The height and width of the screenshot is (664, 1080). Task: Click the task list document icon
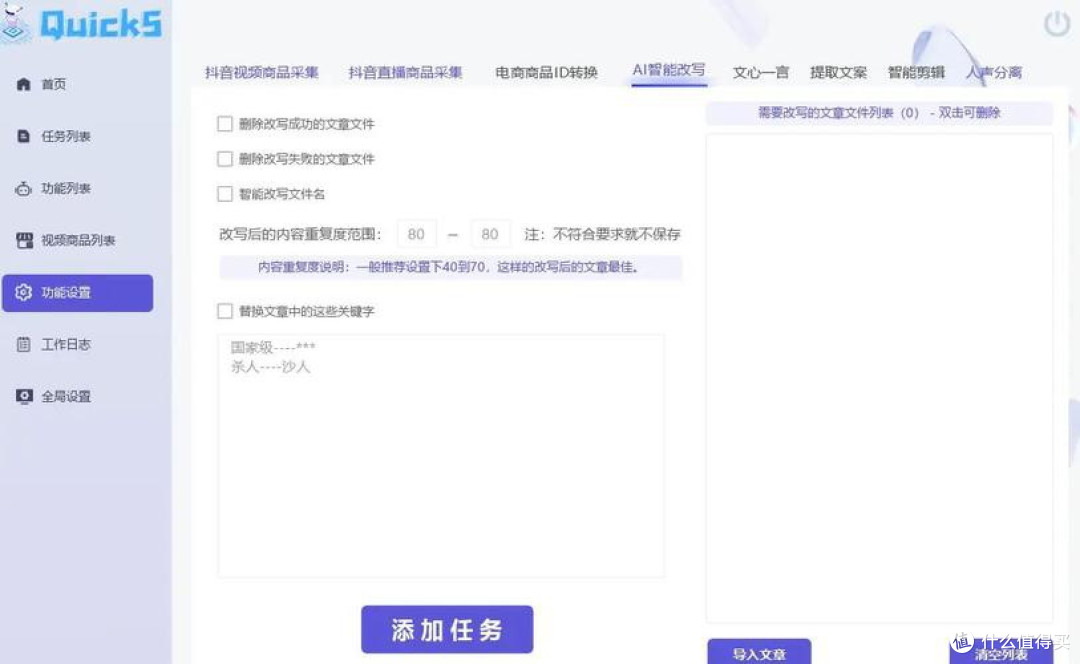(23, 136)
